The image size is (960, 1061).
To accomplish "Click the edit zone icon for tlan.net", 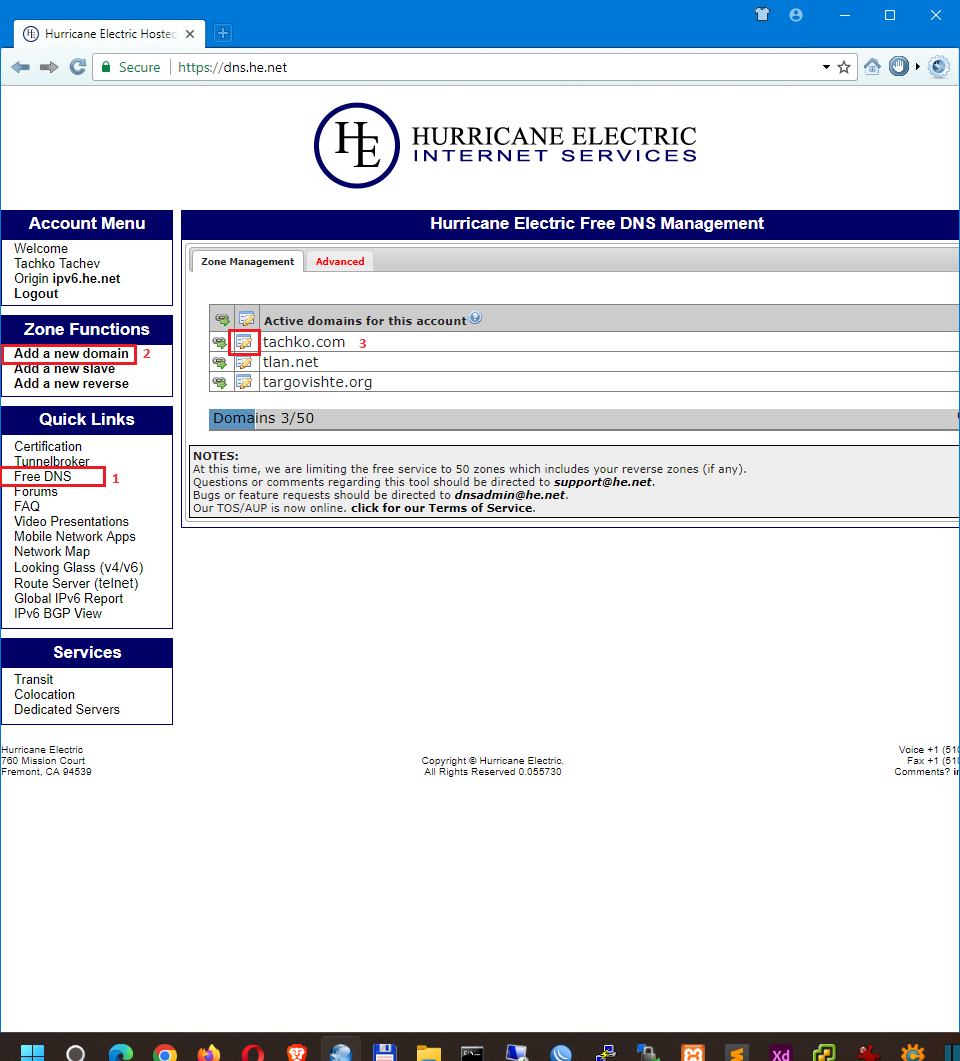I will [244, 362].
